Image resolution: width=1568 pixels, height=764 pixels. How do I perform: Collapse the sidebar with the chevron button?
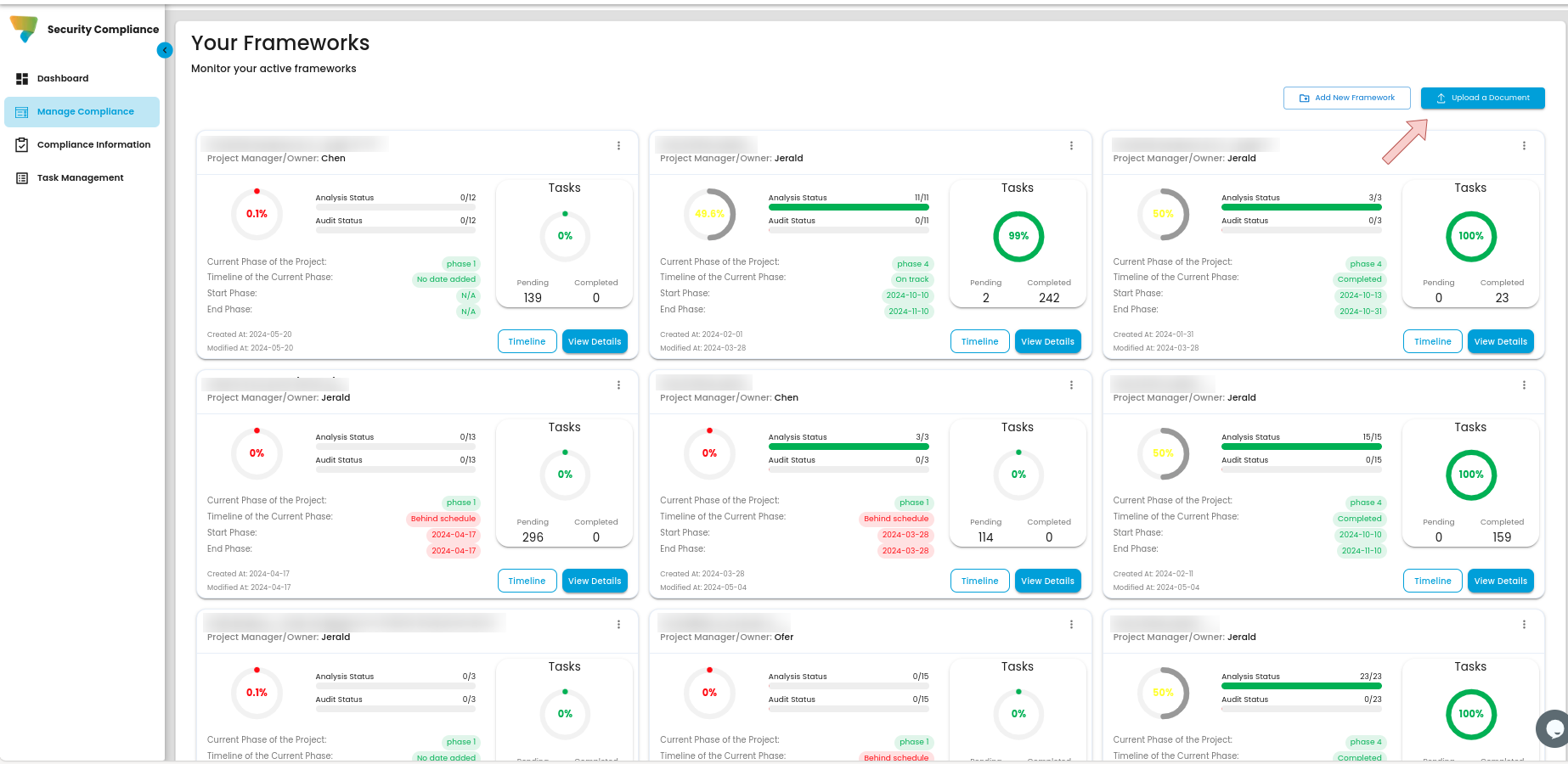pos(165,50)
